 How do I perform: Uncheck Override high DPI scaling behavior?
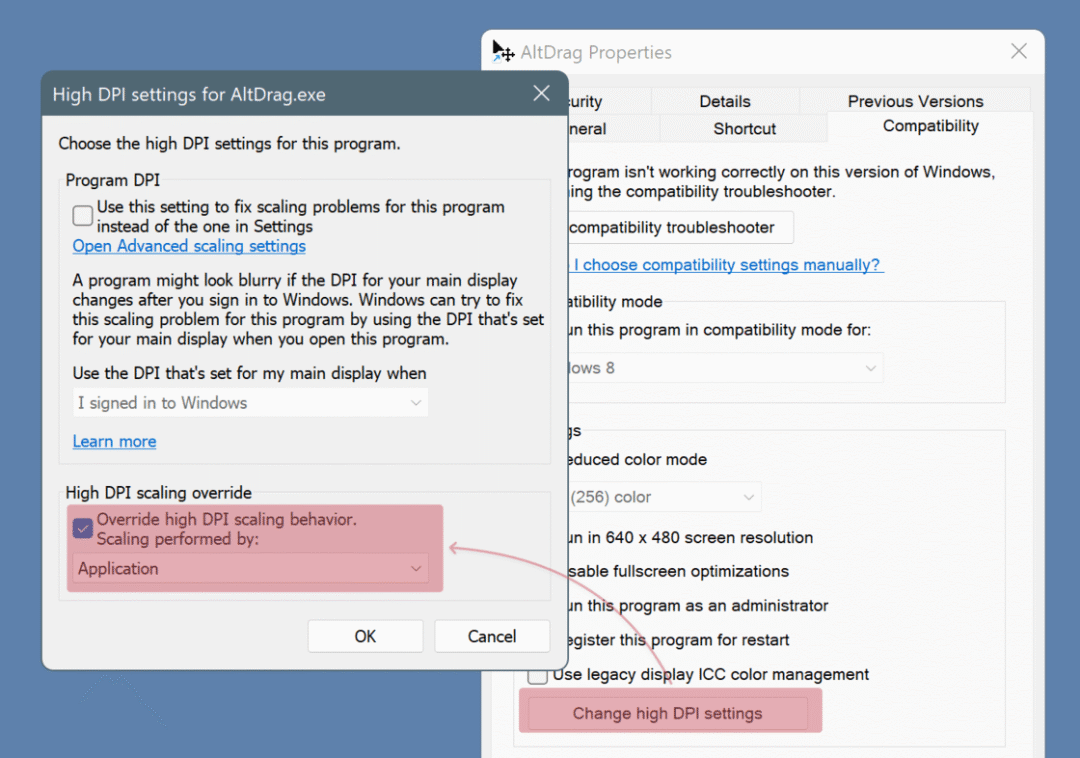(83, 528)
